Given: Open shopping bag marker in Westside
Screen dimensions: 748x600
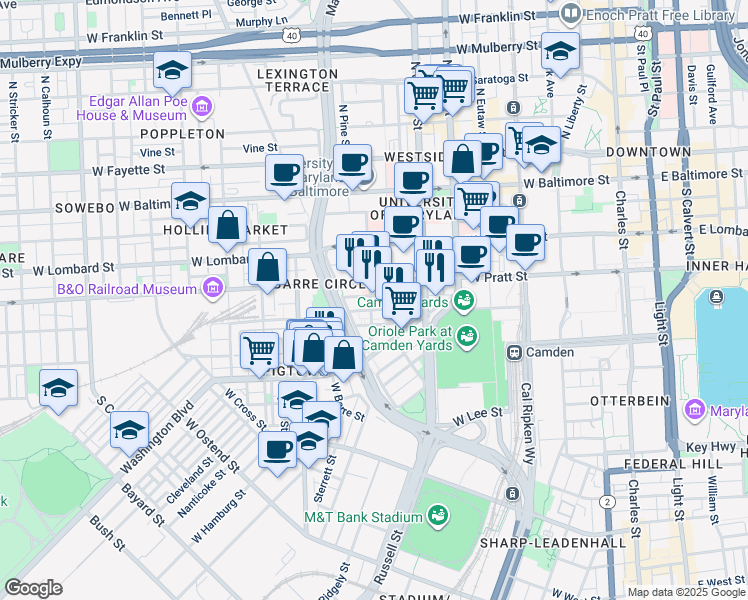Looking at the screenshot, I should tap(462, 160).
